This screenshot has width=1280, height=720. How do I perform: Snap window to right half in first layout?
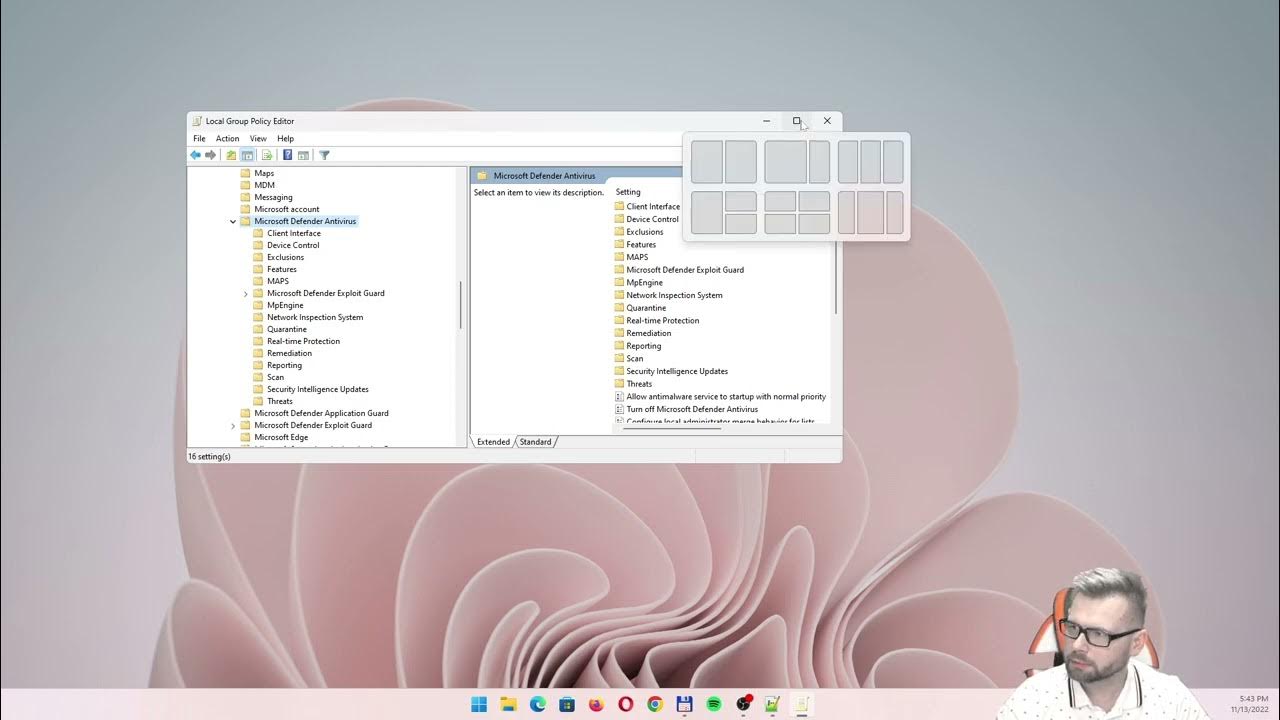coord(741,162)
